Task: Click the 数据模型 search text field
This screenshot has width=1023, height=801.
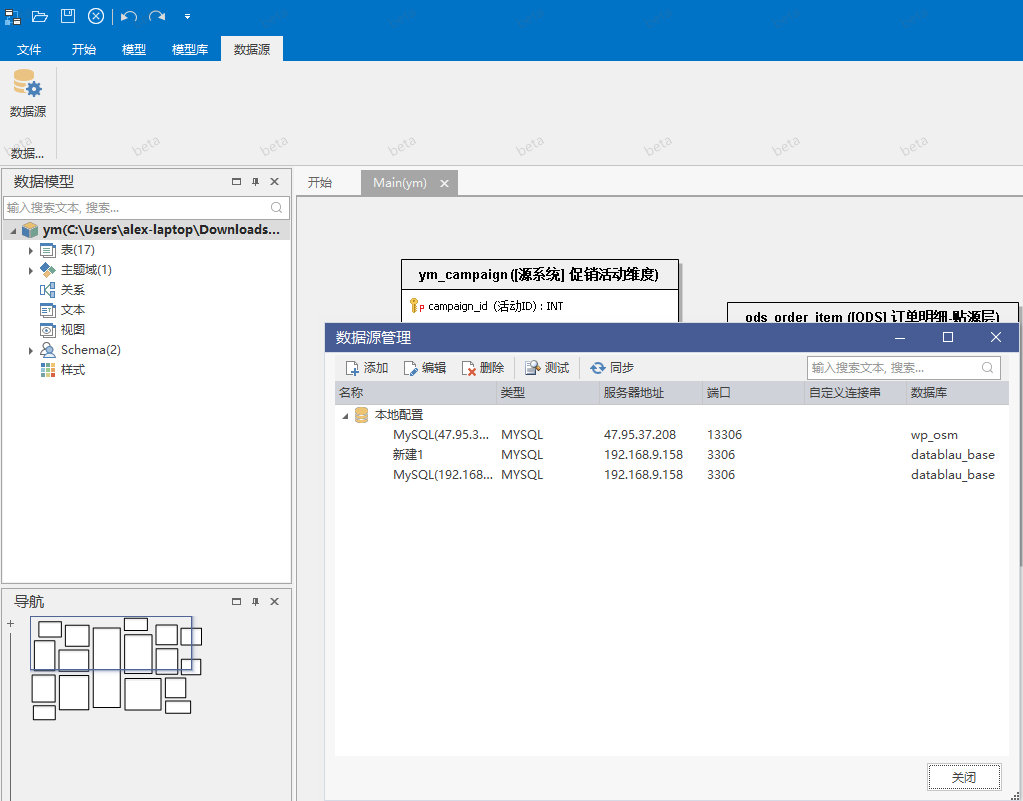Action: click(146, 207)
